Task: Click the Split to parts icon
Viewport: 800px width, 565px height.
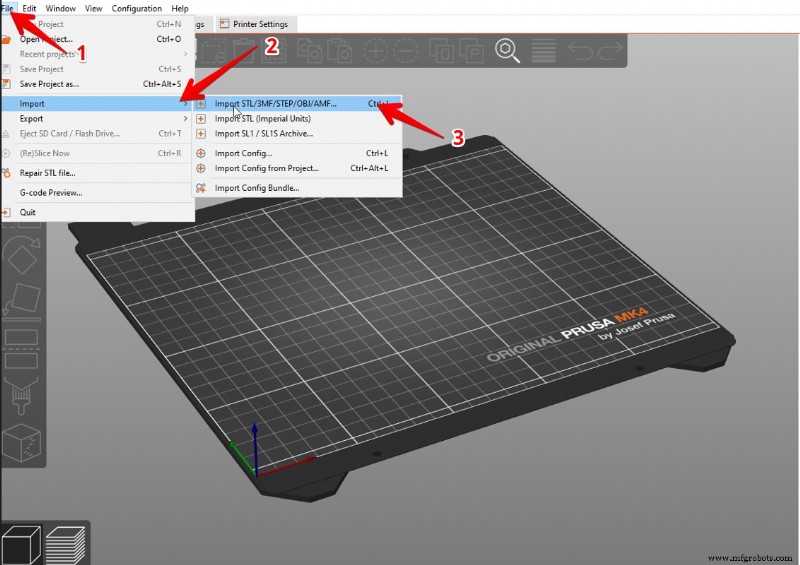Action: [x=471, y=51]
